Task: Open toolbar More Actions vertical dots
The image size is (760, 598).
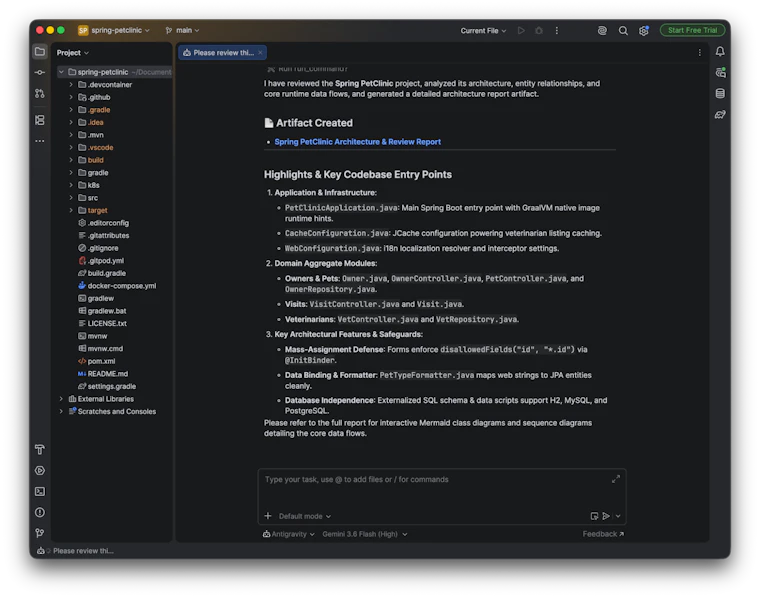Action: click(x=556, y=31)
